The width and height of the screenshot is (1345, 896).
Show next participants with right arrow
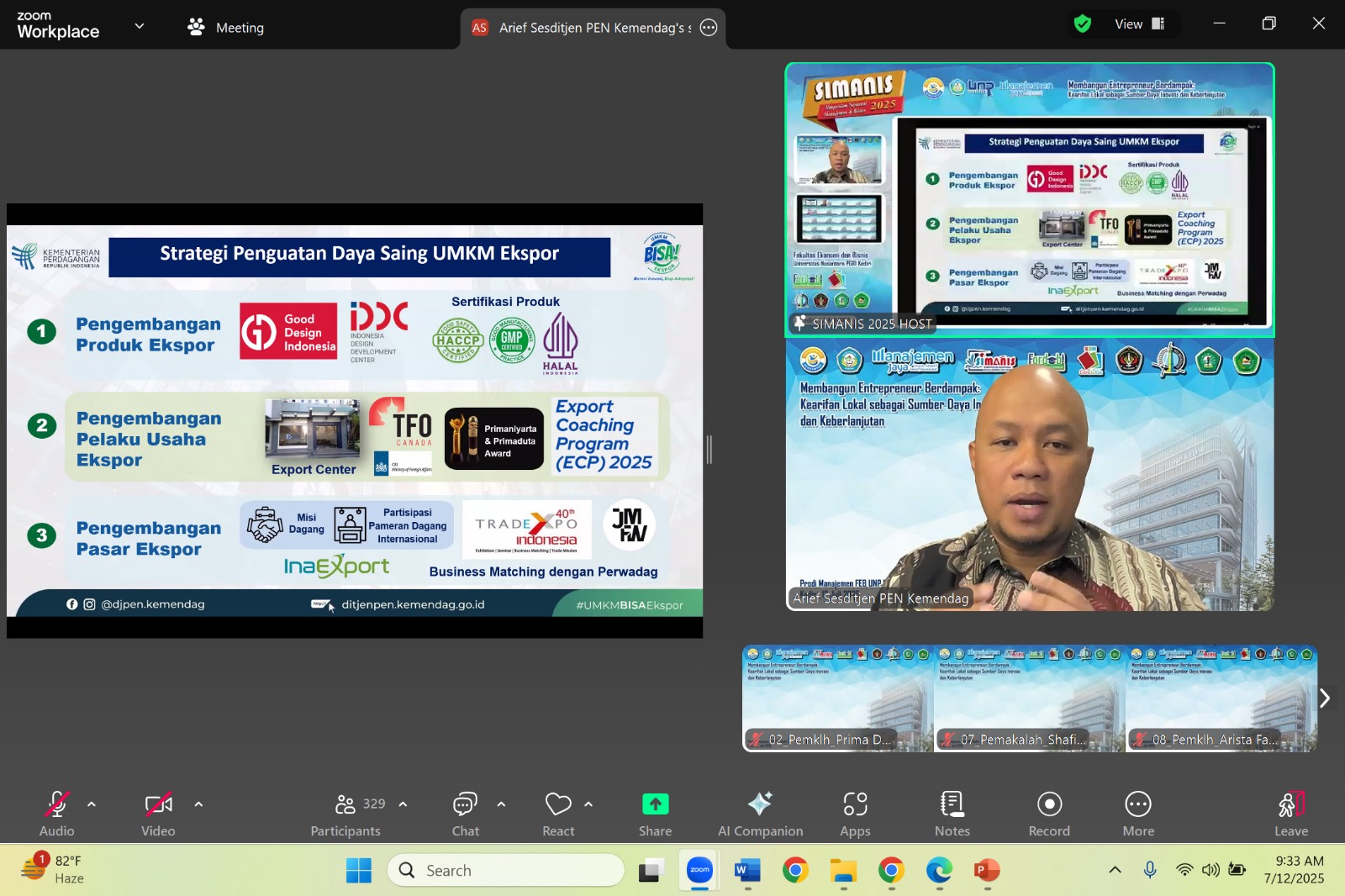pos(1325,698)
